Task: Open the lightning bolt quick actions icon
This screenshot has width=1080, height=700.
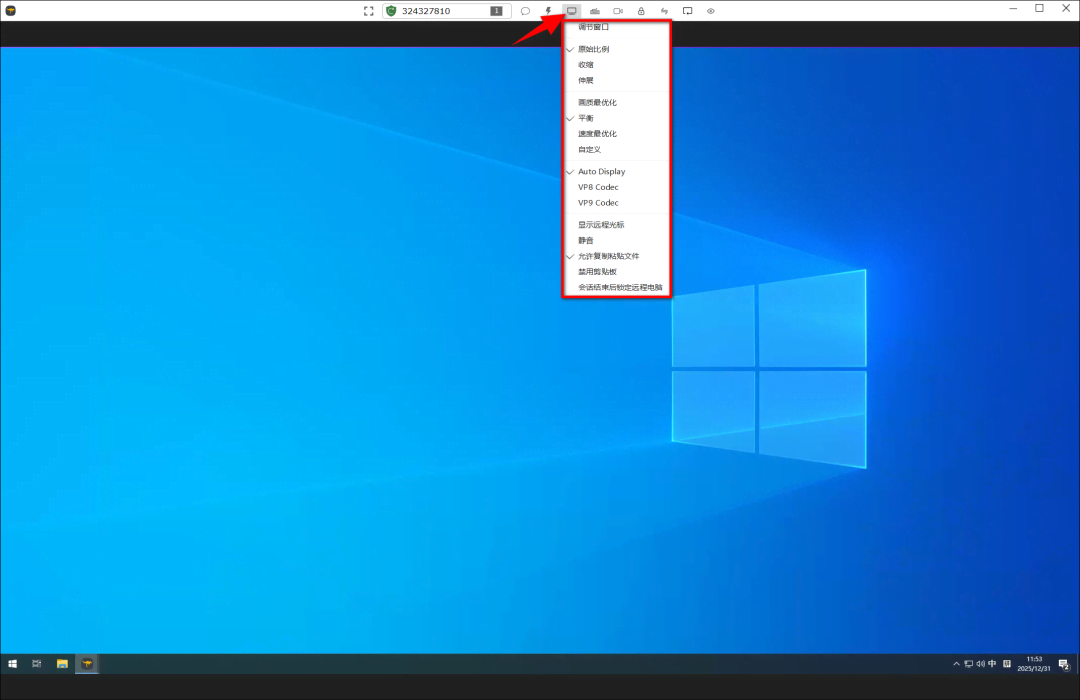Action: 548,11
